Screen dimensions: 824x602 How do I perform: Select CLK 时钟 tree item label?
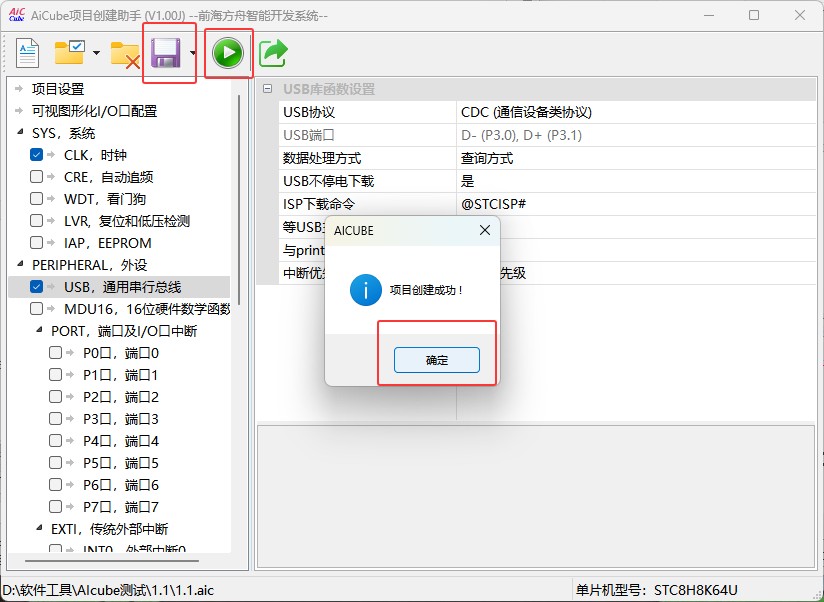pos(95,155)
